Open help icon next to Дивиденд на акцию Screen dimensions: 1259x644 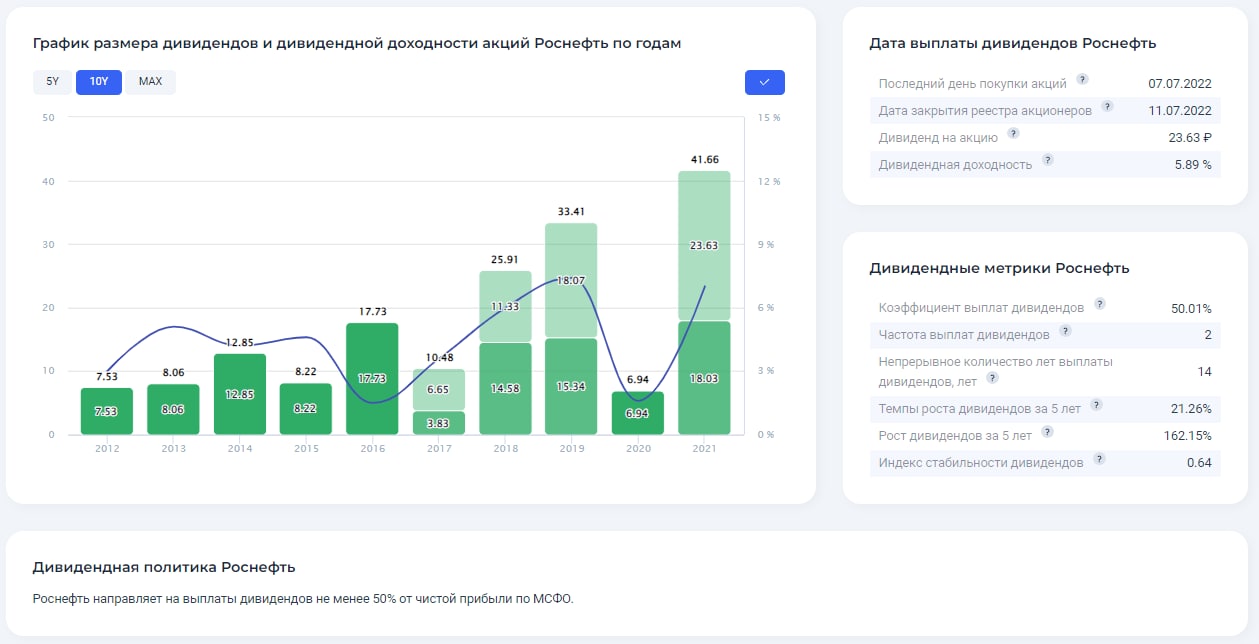[x=1013, y=134]
